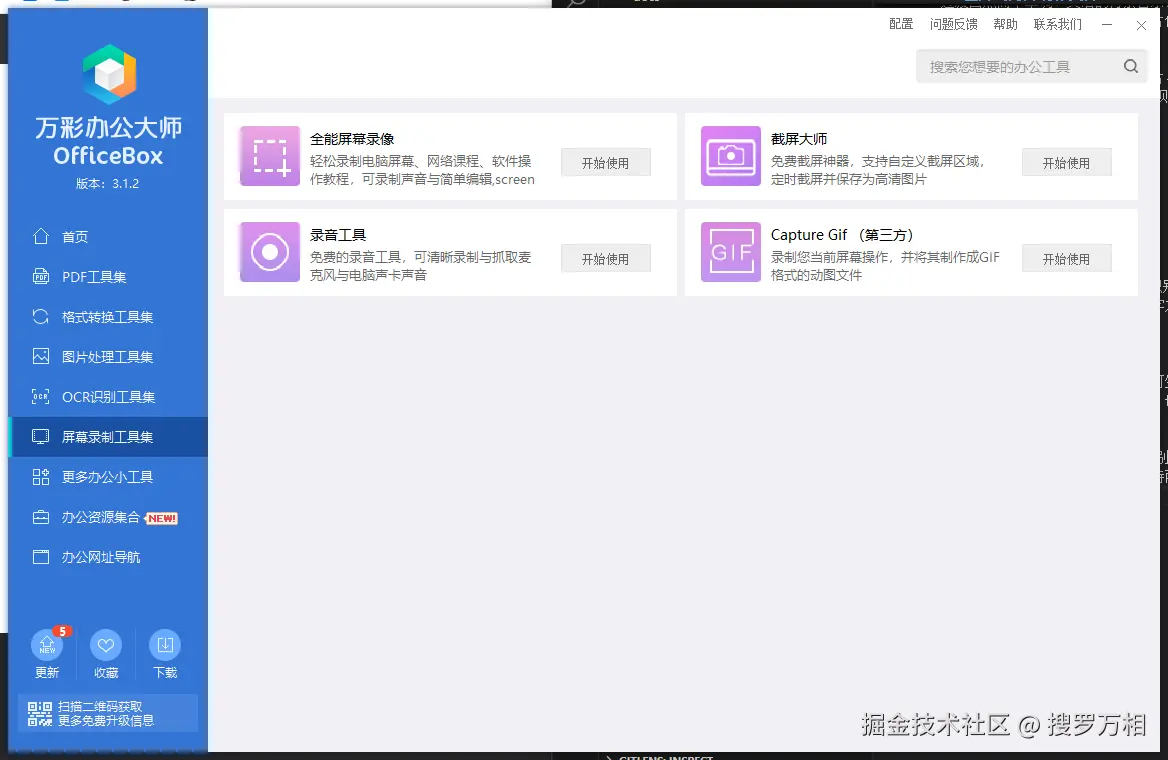Click the more office tools grid icon
1168x760 pixels.
(x=41, y=477)
